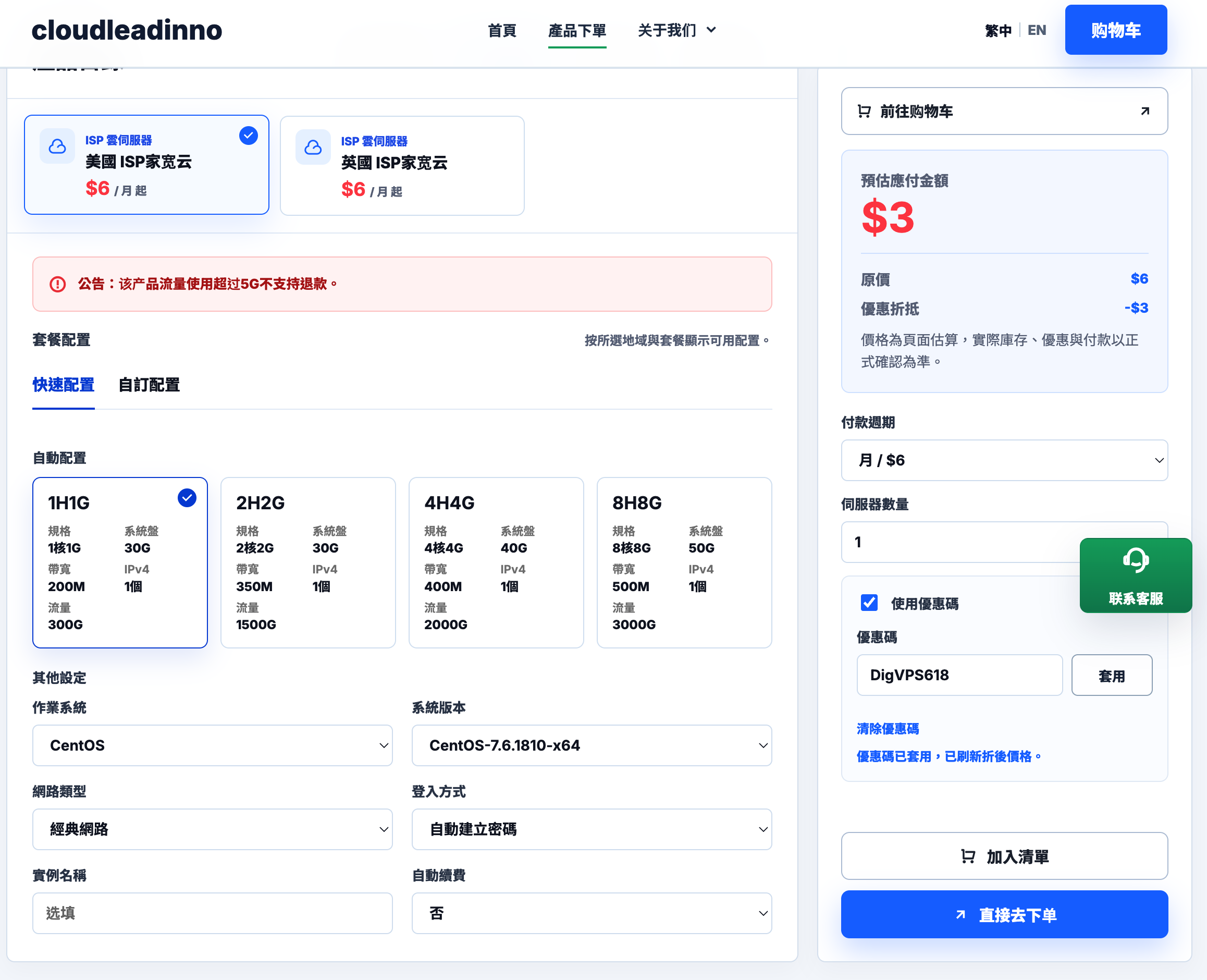Click the arrow icon in 直接去下单 button
The width and height of the screenshot is (1207, 980).
(960, 914)
